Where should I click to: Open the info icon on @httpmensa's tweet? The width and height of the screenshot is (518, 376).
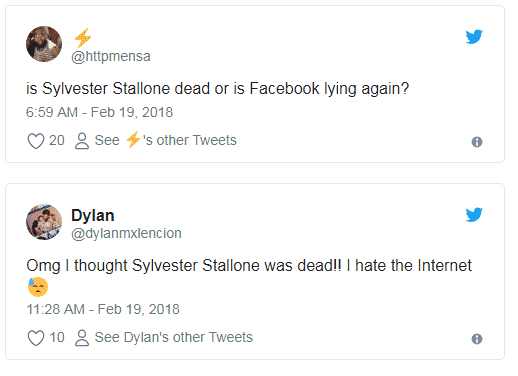pos(477,142)
